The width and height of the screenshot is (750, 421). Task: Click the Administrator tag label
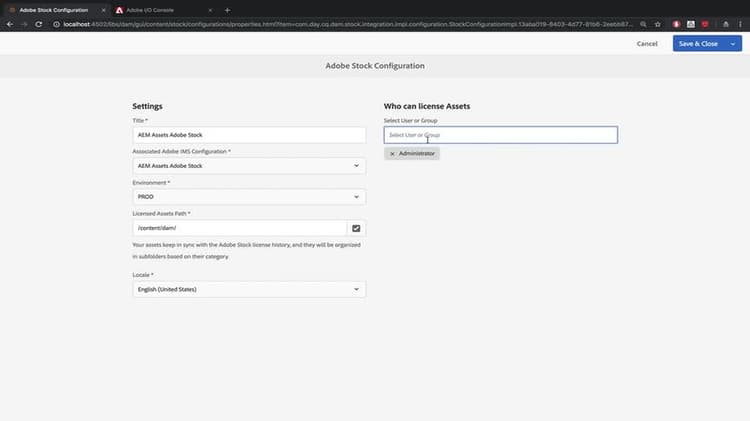[x=417, y=154]
